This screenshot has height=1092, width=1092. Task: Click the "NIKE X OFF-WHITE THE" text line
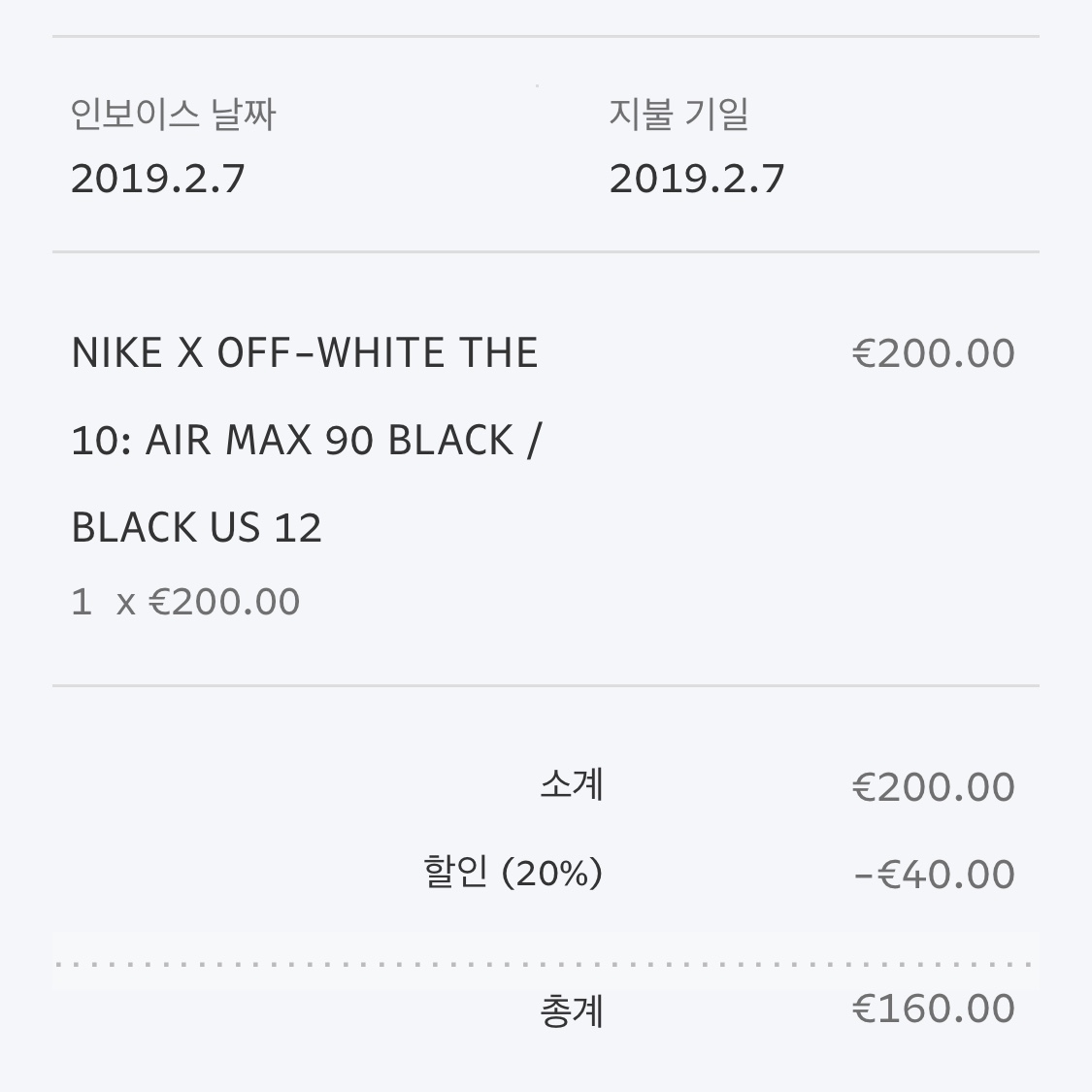[x=304, y=353]
